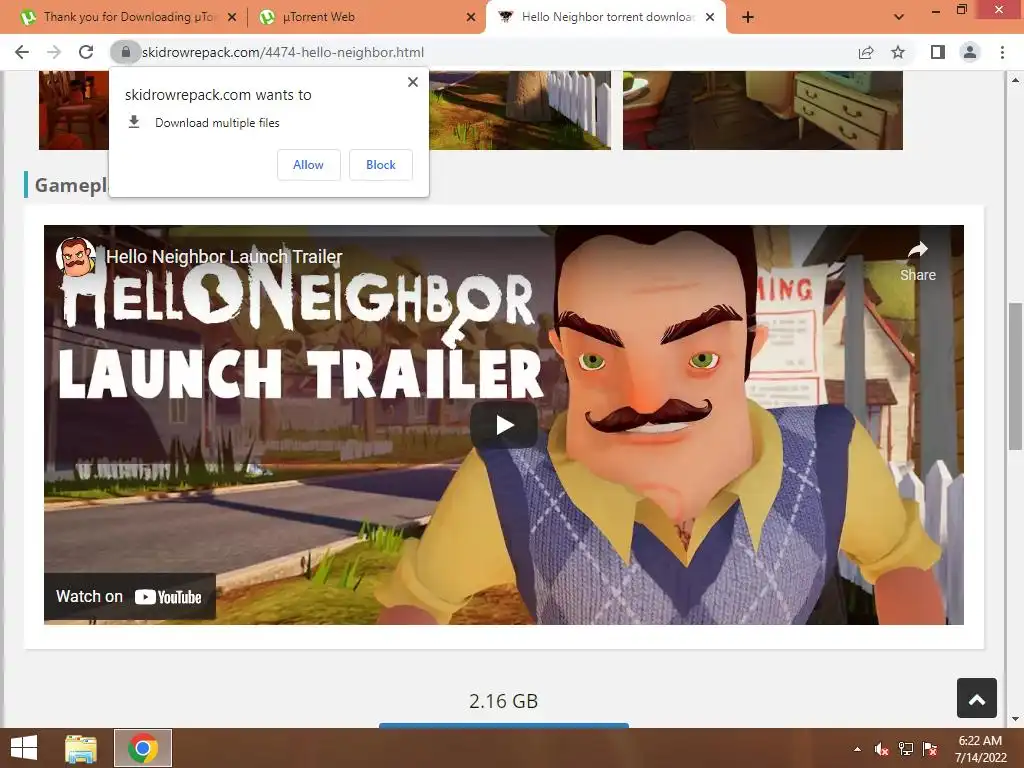This screenshot has width=1024, height=768.
Task: Bookmark this page with the star
Action: coord(899,52)
